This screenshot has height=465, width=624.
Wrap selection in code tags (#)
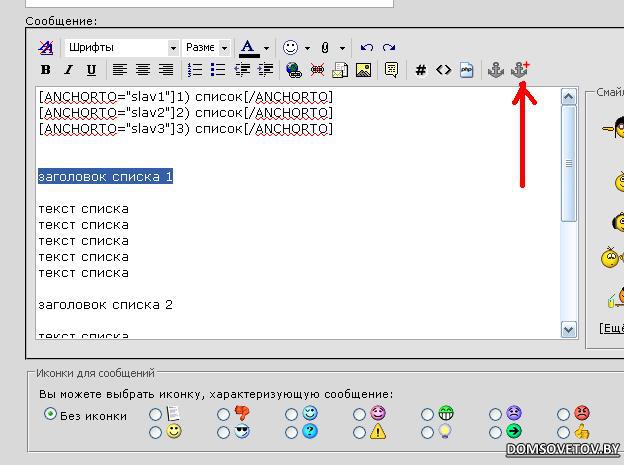[x=420, y=70]
